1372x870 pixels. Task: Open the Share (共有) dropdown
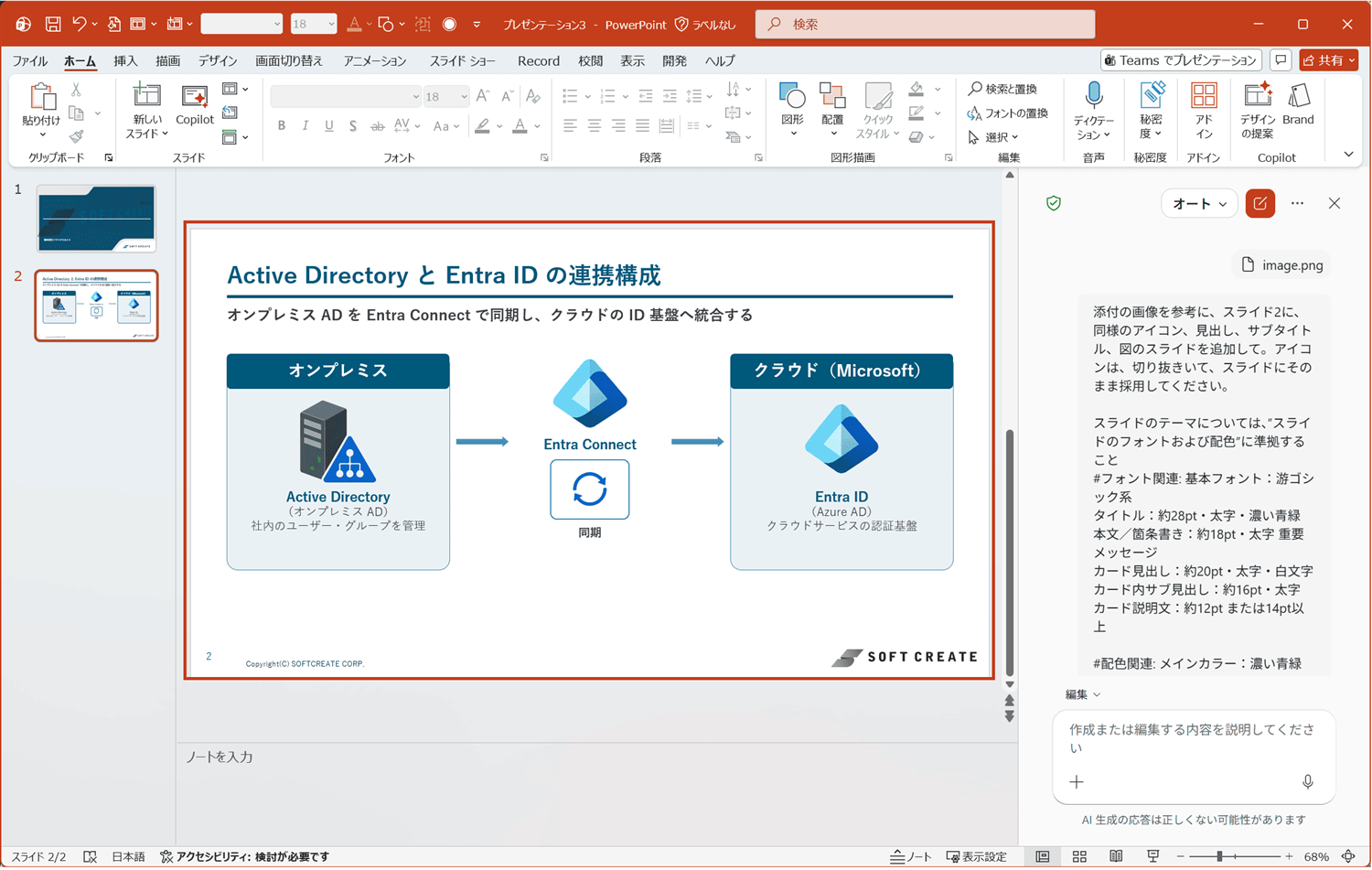(1329, 60)
